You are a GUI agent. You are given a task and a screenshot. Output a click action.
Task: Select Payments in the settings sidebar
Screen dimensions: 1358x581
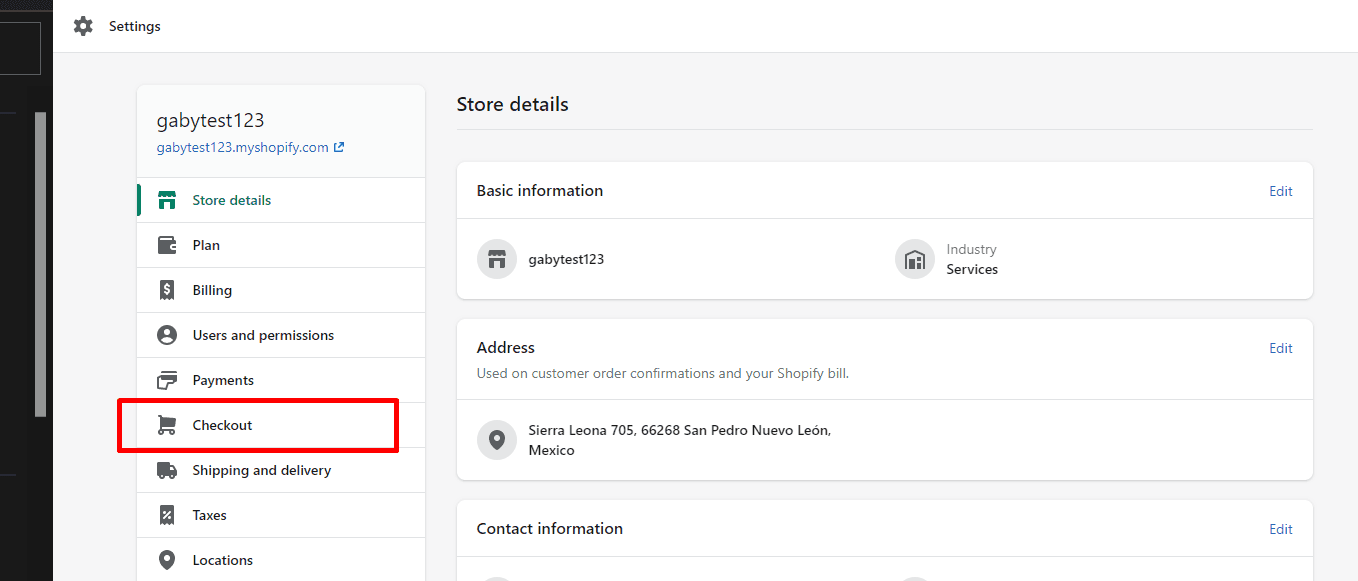[x=281, y=380]
